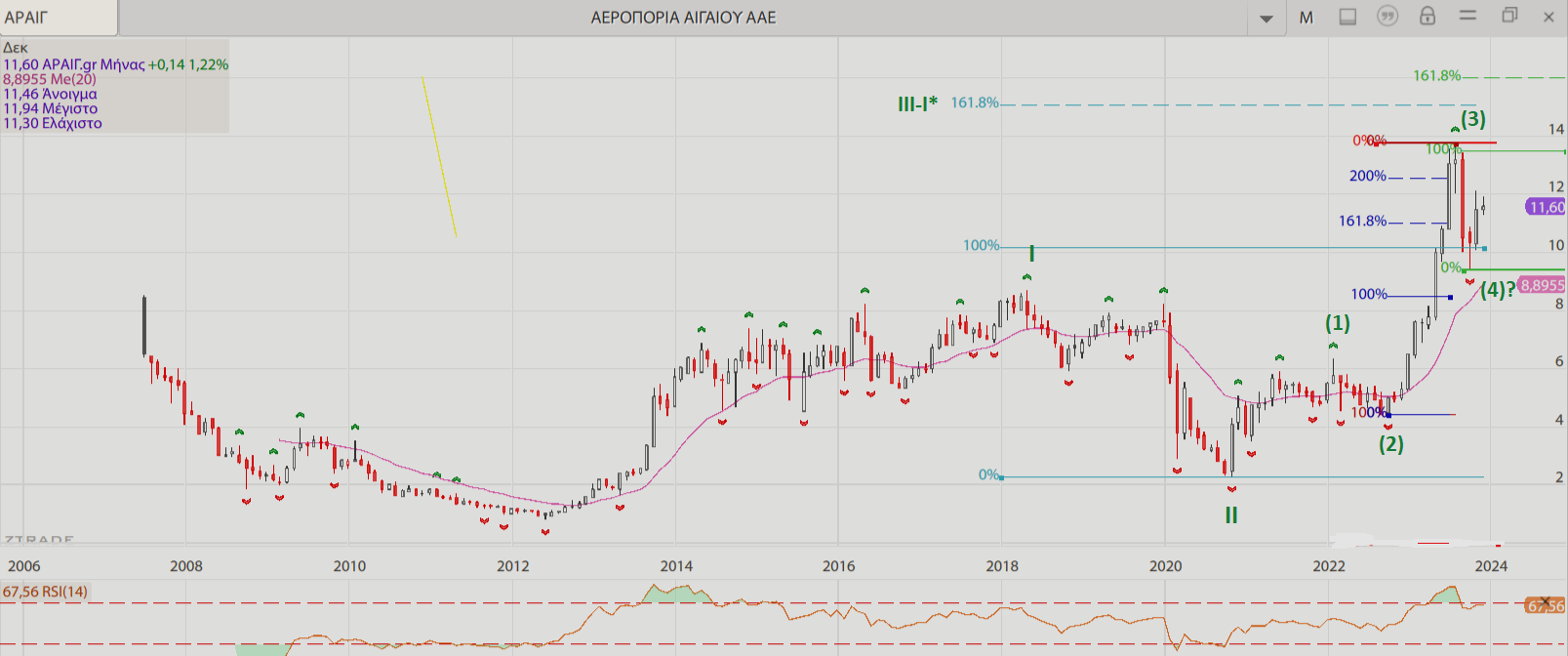Select the green wave (1) label
This screenshot has height=656, width=1568.
pyautogui.click(x=1338, y=323)
